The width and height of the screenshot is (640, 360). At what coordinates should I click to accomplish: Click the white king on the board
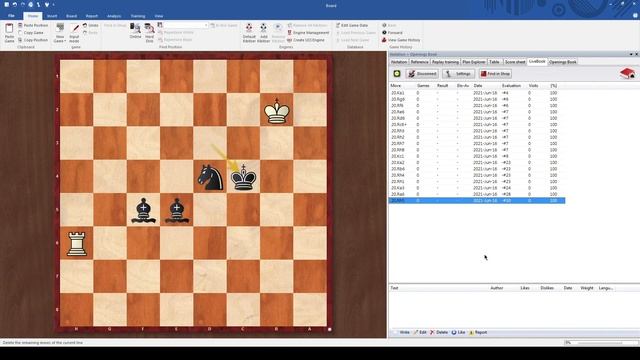pos(277,111)
